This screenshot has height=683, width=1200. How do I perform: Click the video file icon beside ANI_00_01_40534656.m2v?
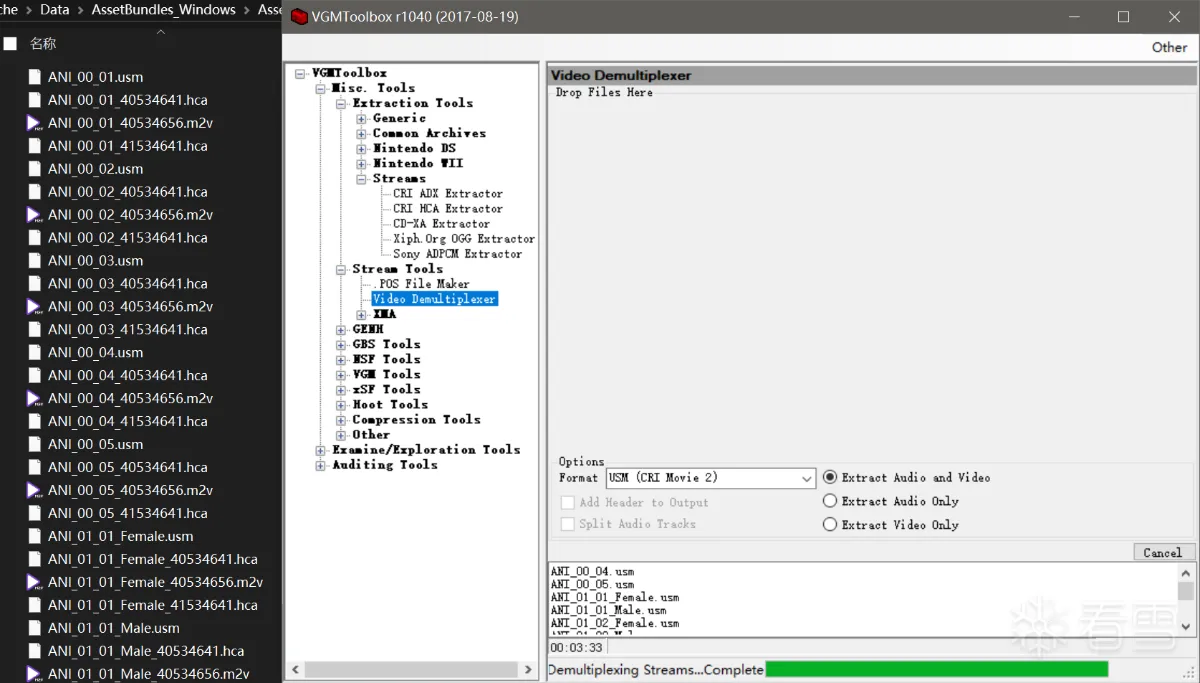click(32, 122)
